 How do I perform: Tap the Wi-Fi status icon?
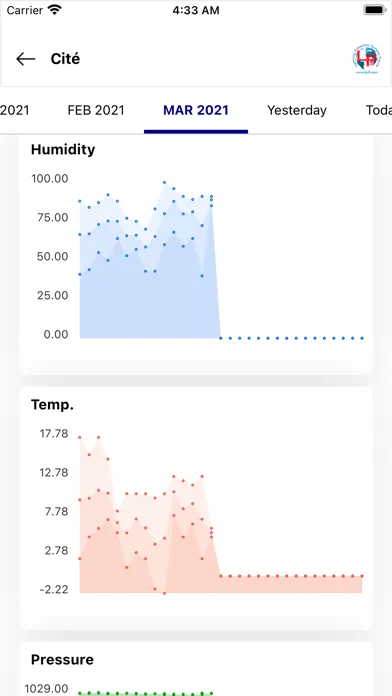click(55, 10)
